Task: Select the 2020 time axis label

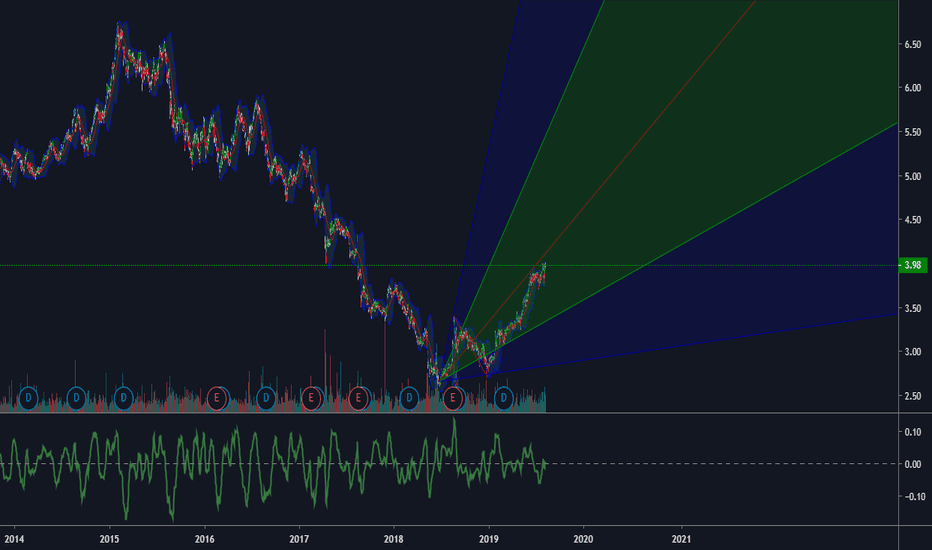Action: (583, 539)
